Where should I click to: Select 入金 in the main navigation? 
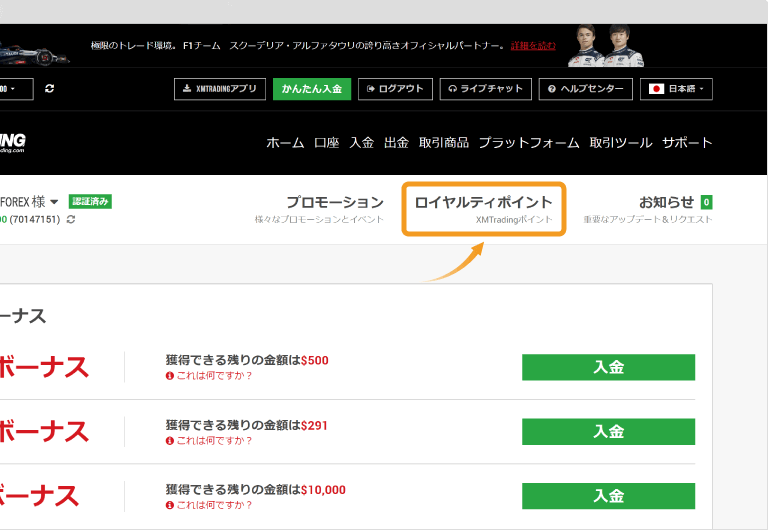(362, 143)
